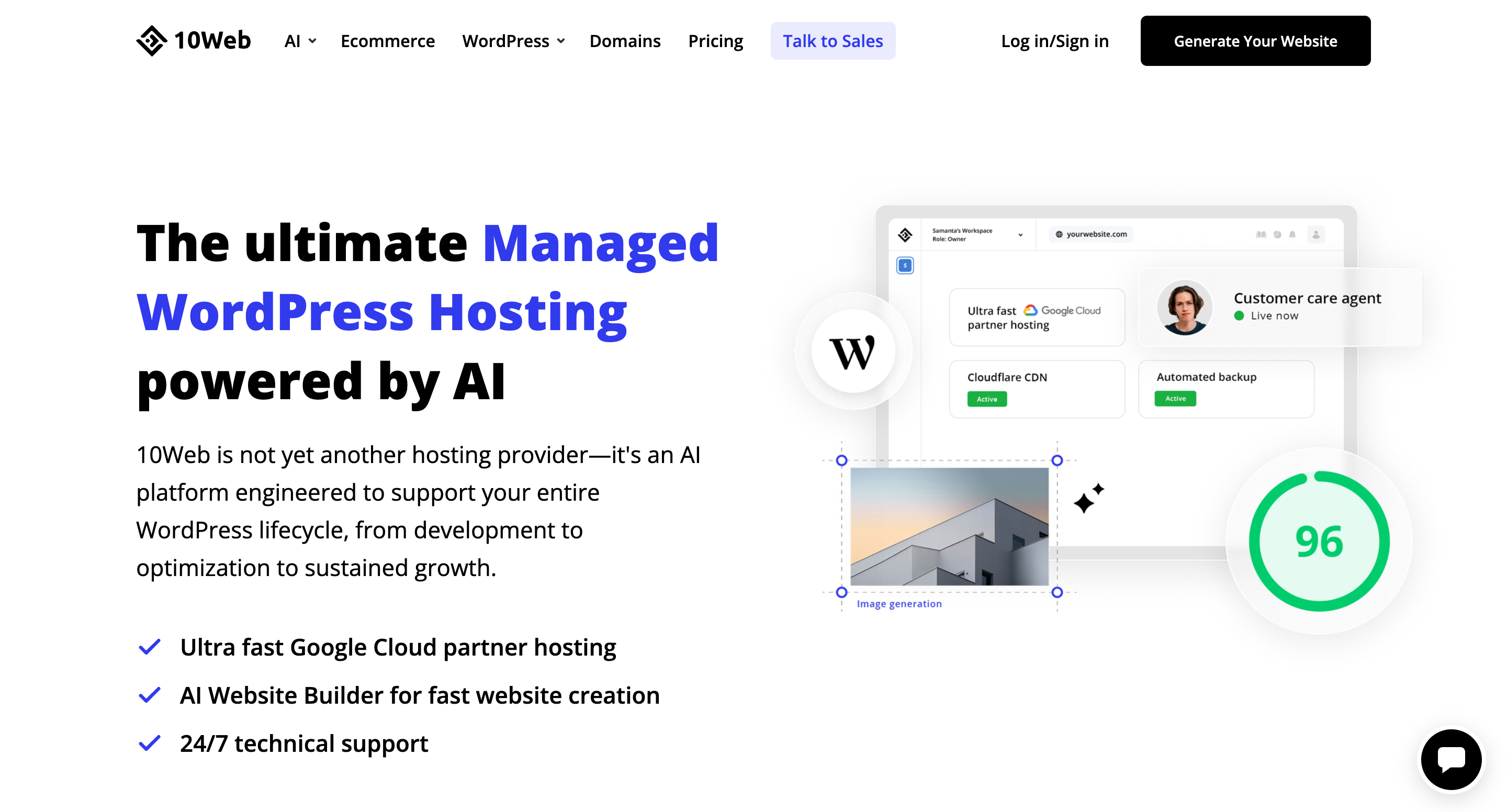Click the Talk to Sales button
Screen dimensions: 1507x812
tap(833, 41)
